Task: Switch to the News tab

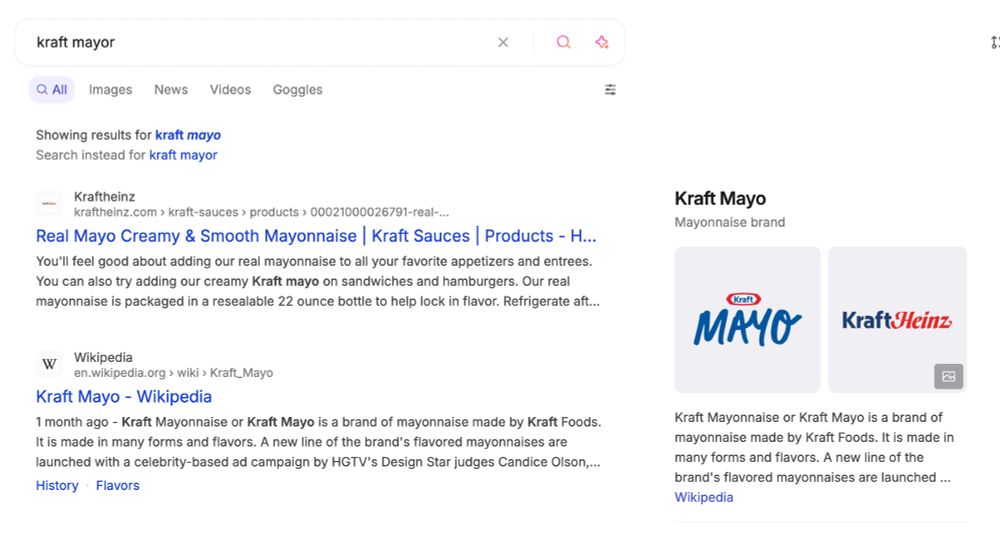Action: pos(171,90)
